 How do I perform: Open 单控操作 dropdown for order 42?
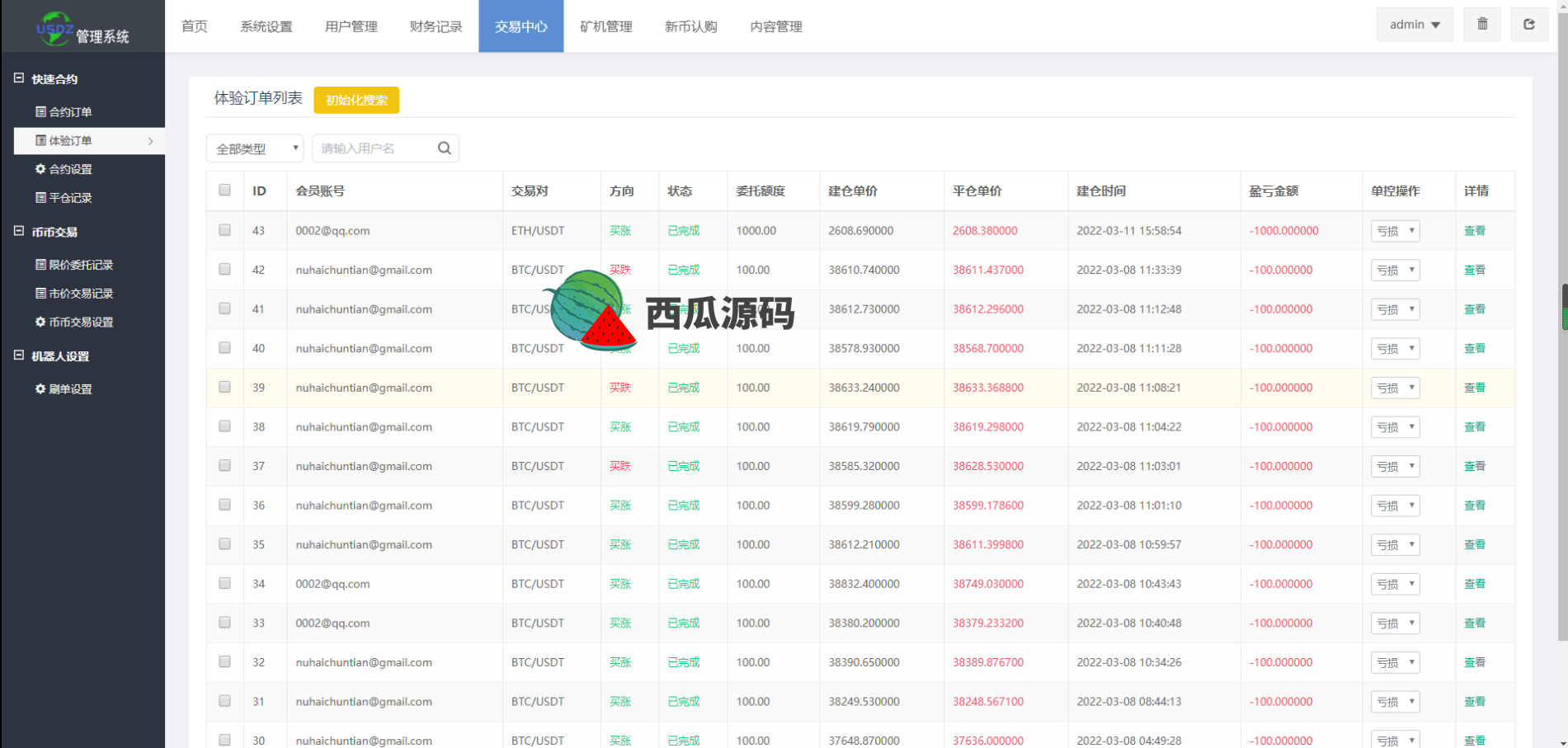coord(1395,271)
